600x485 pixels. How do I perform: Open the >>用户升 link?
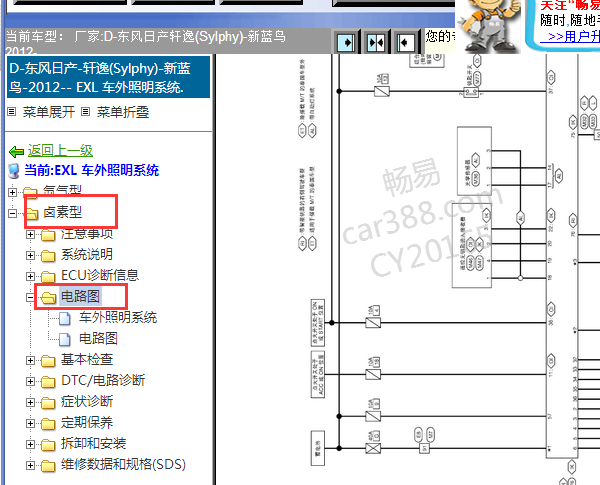[x=570, y=36]
